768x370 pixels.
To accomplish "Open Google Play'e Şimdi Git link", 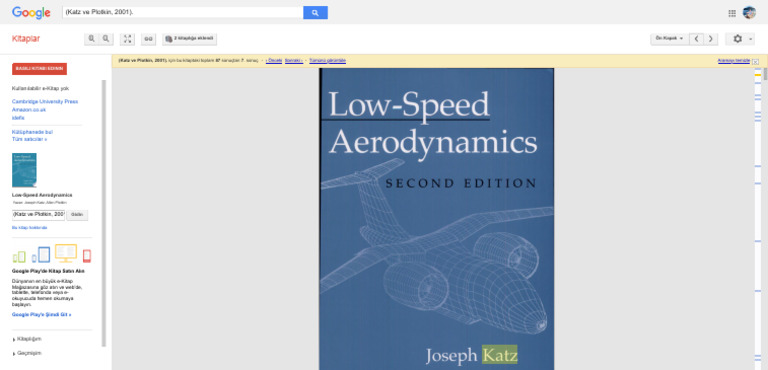I will pos(42,315).
